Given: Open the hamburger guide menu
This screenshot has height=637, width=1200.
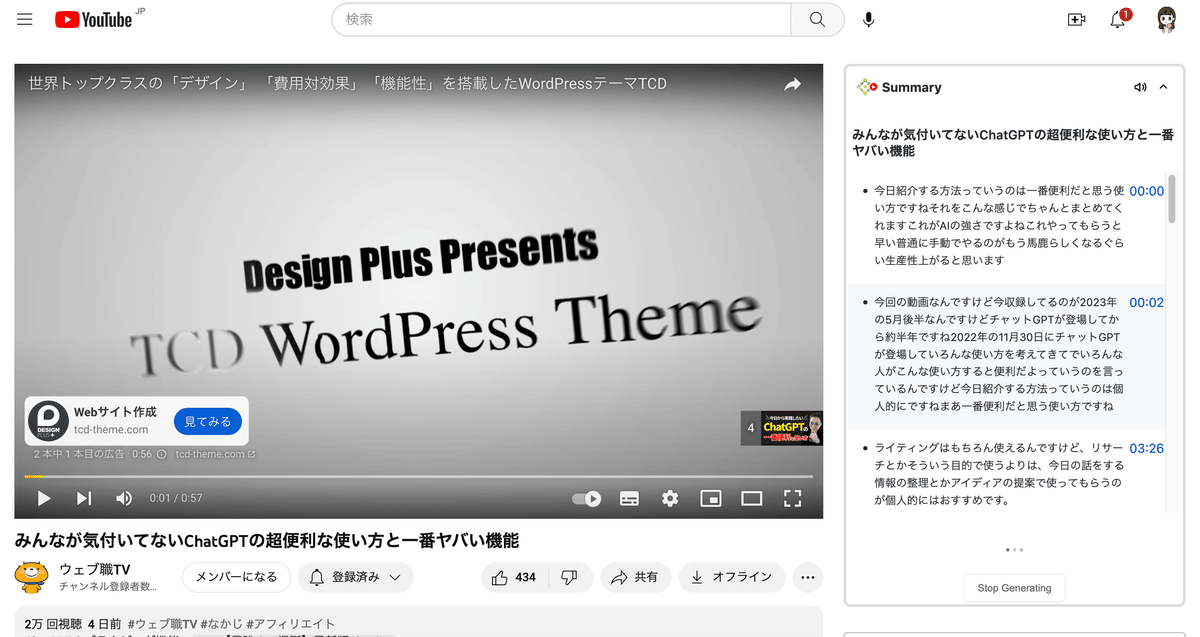Looking at the screenshot, I should (24, 19).
